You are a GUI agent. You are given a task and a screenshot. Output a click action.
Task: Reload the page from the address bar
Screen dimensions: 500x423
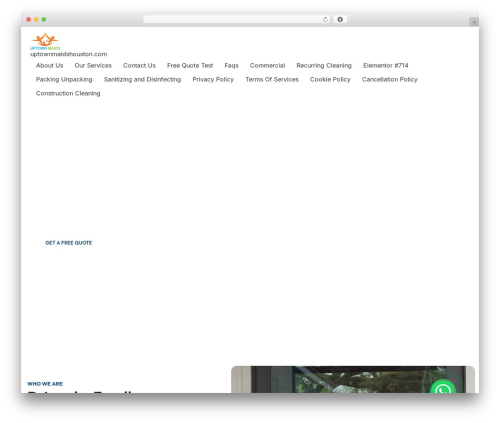click(x=325, y=20)
